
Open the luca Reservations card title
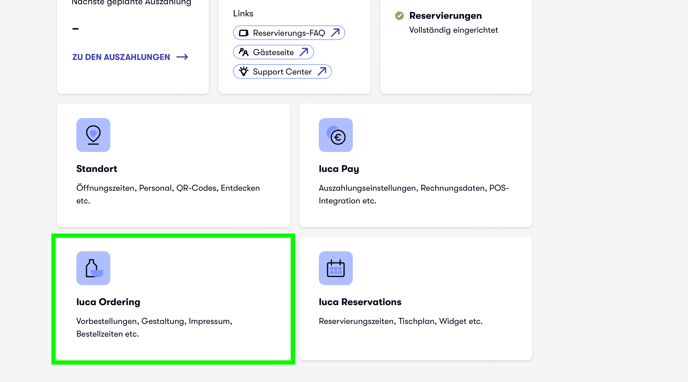360,302
